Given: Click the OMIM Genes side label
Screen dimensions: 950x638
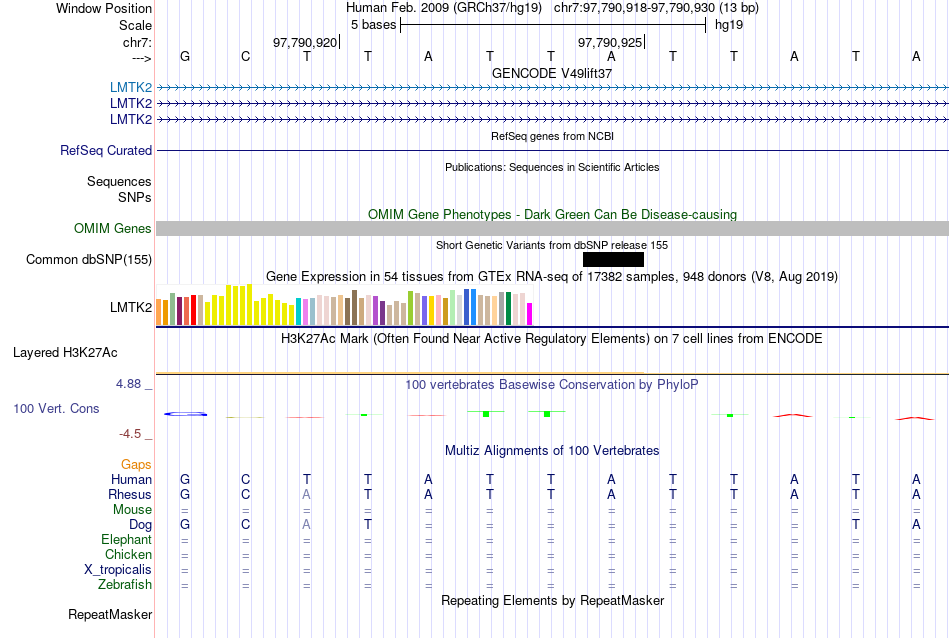Looking at the screenshot, I should tap(113, 228).
